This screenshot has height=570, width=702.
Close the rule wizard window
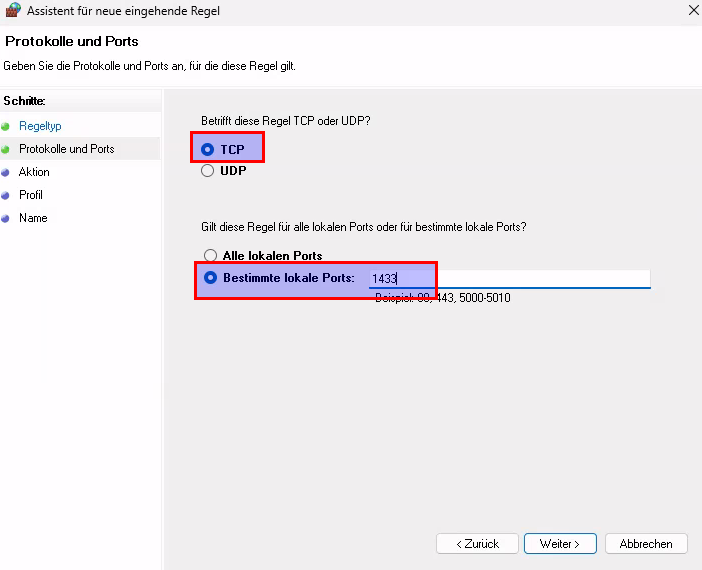click(x=694, y=11)
